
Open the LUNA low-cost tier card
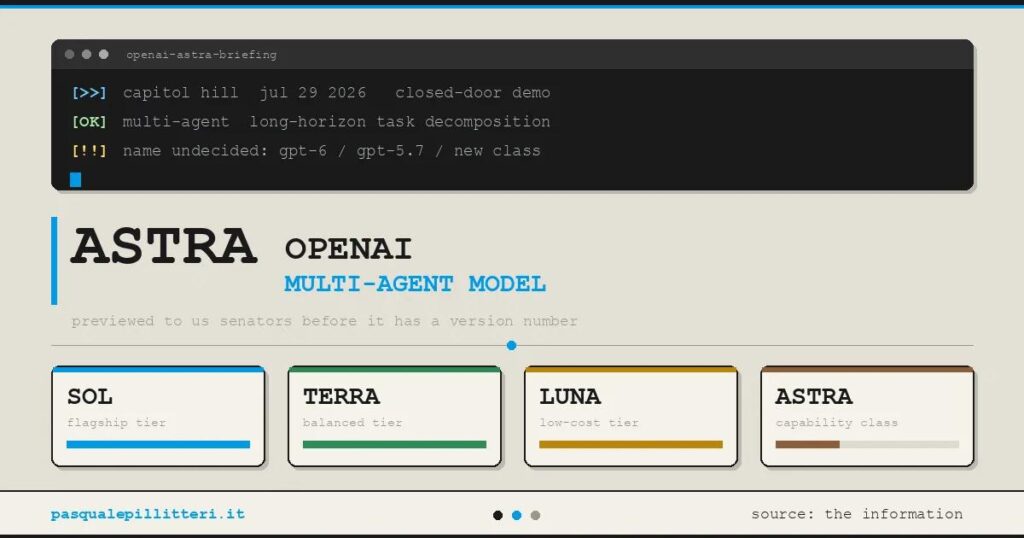631,417
